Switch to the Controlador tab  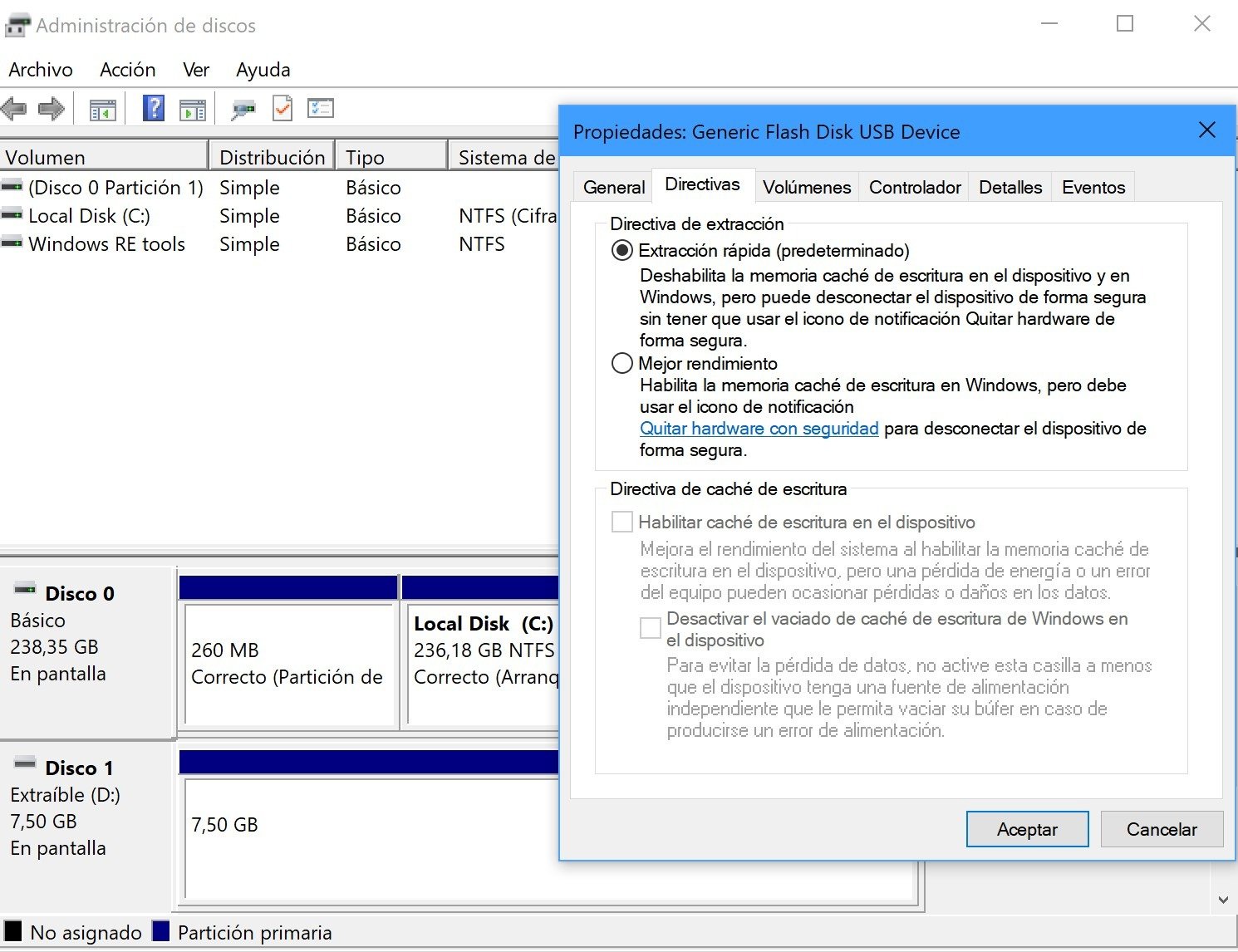pos(913,187)
